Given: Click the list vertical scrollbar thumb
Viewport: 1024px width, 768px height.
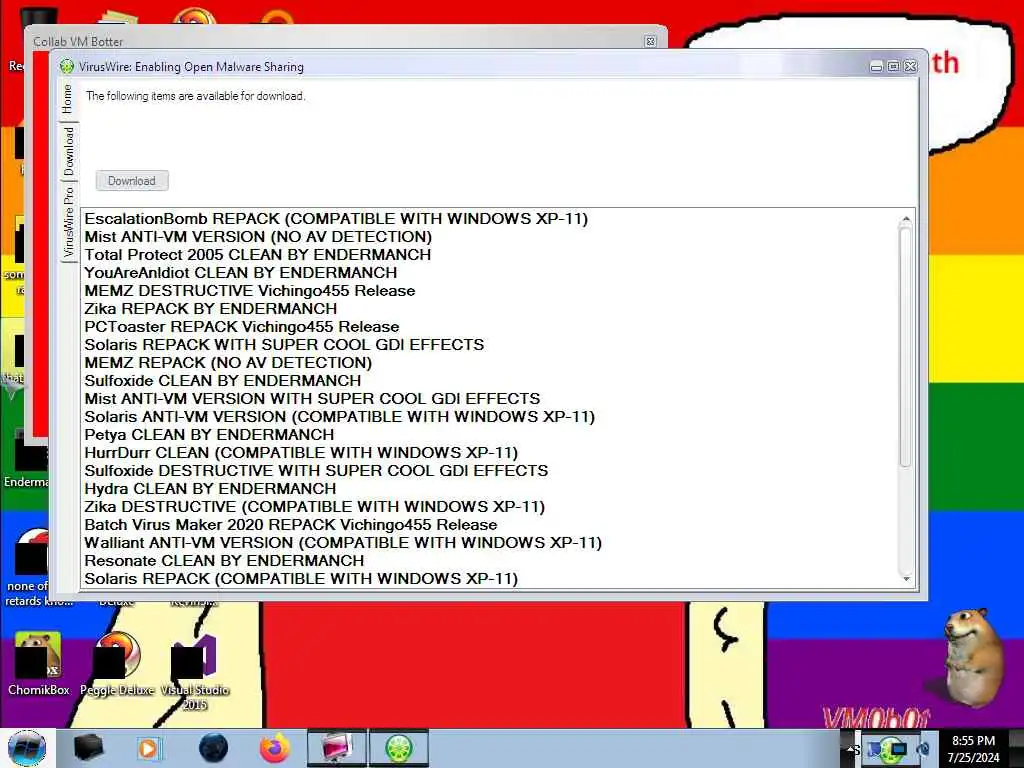Looking at the screenshot, I should (x=906, y=346).
